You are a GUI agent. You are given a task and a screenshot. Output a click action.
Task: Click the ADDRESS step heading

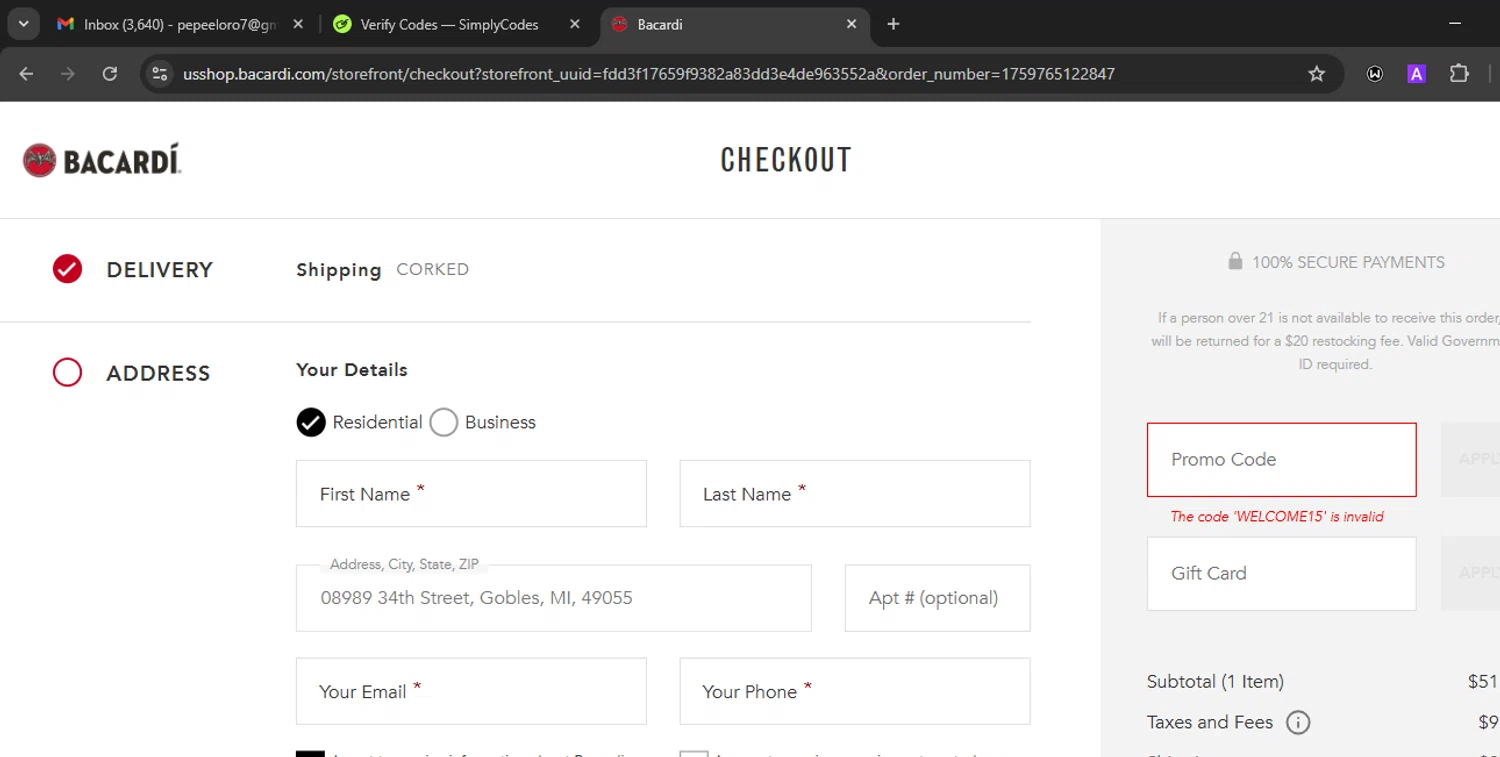coord(158,373)
